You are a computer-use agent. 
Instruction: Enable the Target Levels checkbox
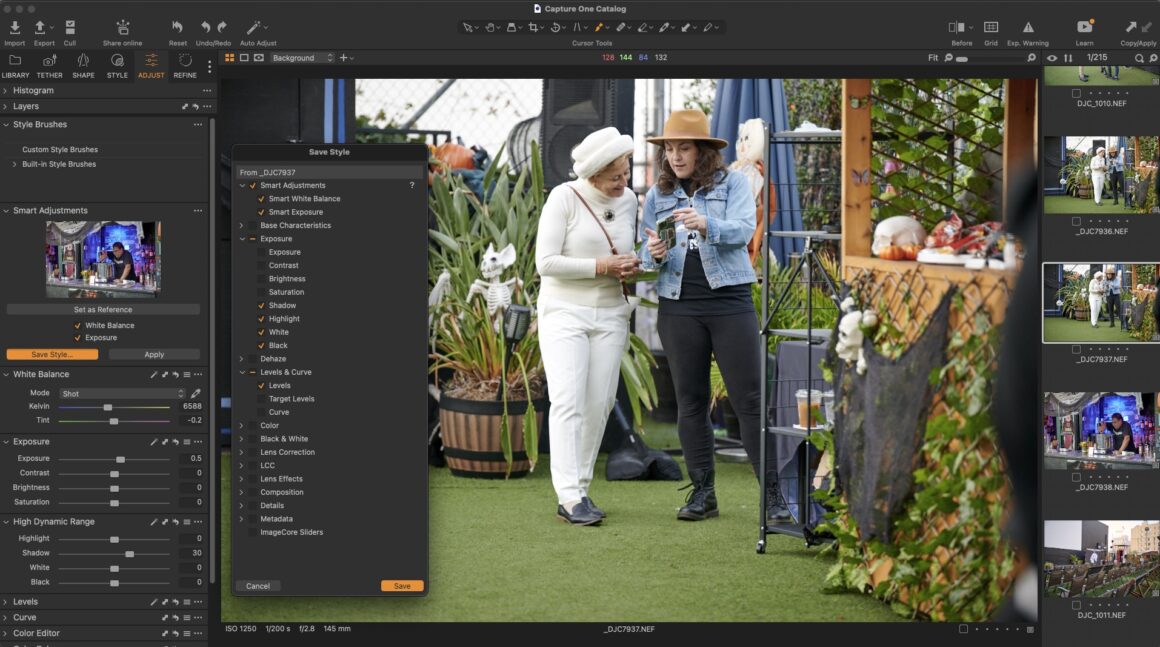261,399
